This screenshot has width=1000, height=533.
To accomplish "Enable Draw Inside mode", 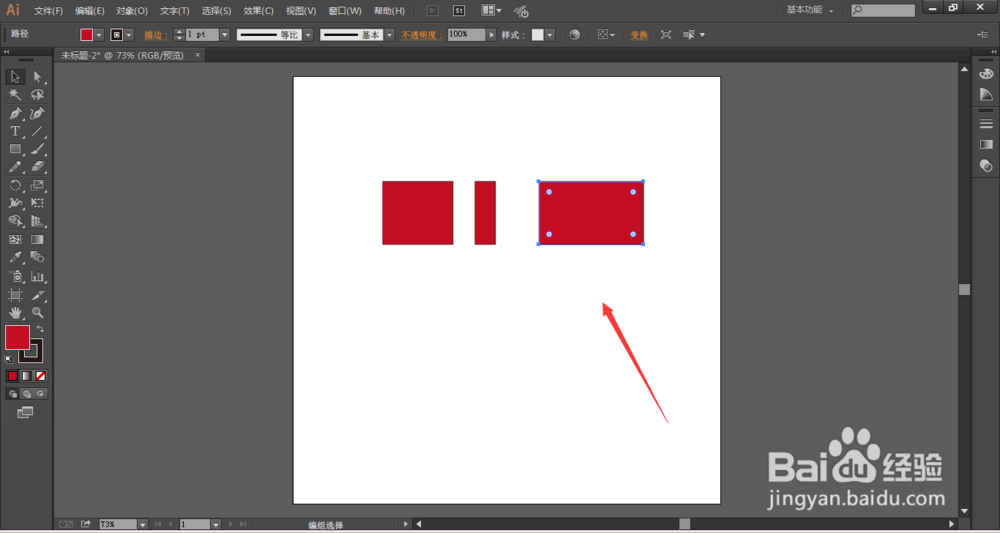I will click(40, 394).
